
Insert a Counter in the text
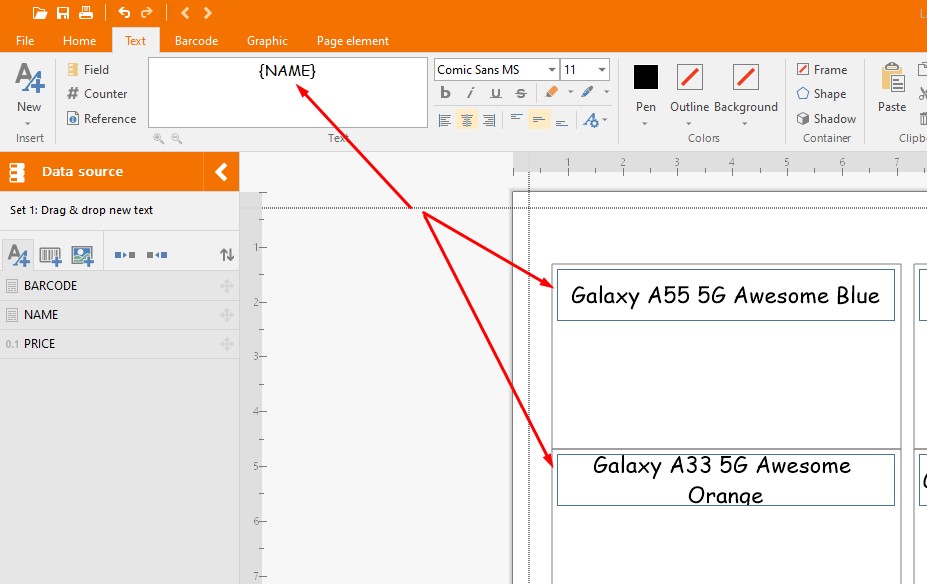[97, 94]
